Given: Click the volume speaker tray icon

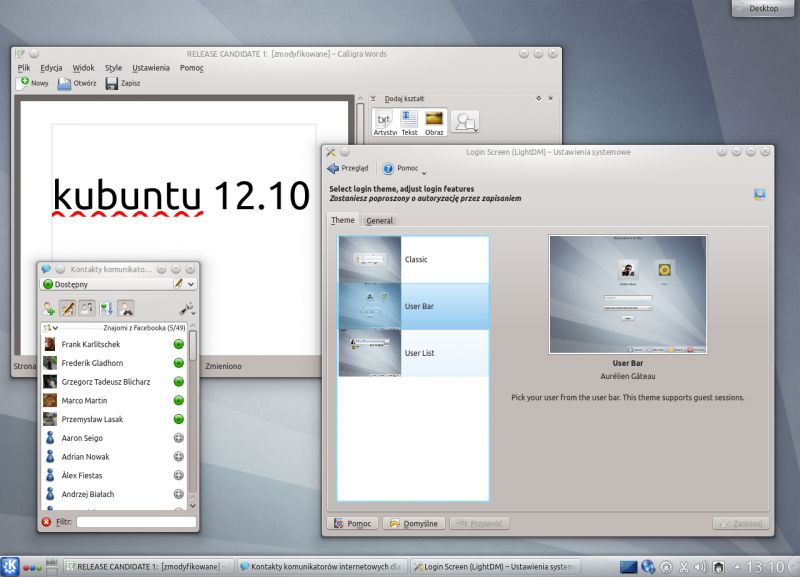Looking at the screenshot, I should click(x=700, y=567).
